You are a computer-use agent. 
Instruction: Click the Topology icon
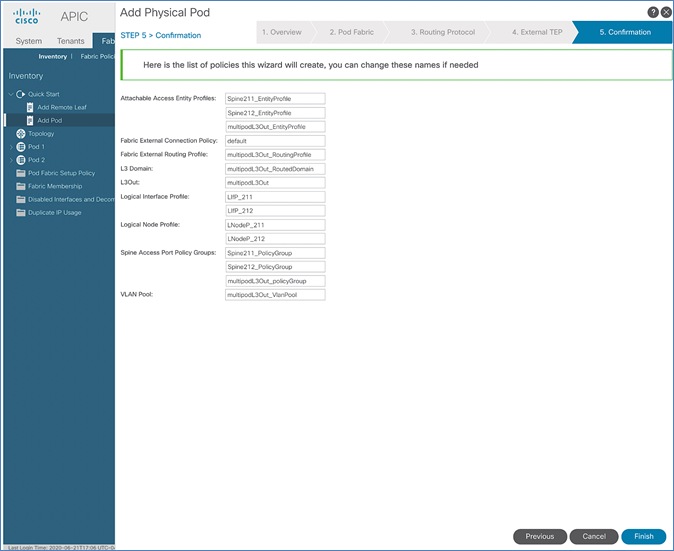21,134
